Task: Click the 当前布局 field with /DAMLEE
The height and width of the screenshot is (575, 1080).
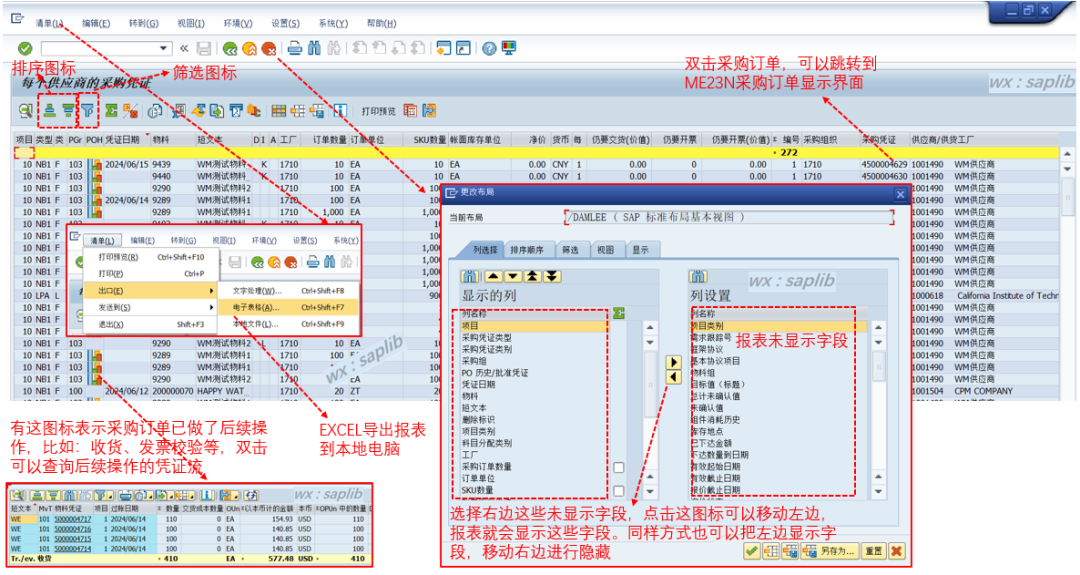Action: [x=729, y=217]
